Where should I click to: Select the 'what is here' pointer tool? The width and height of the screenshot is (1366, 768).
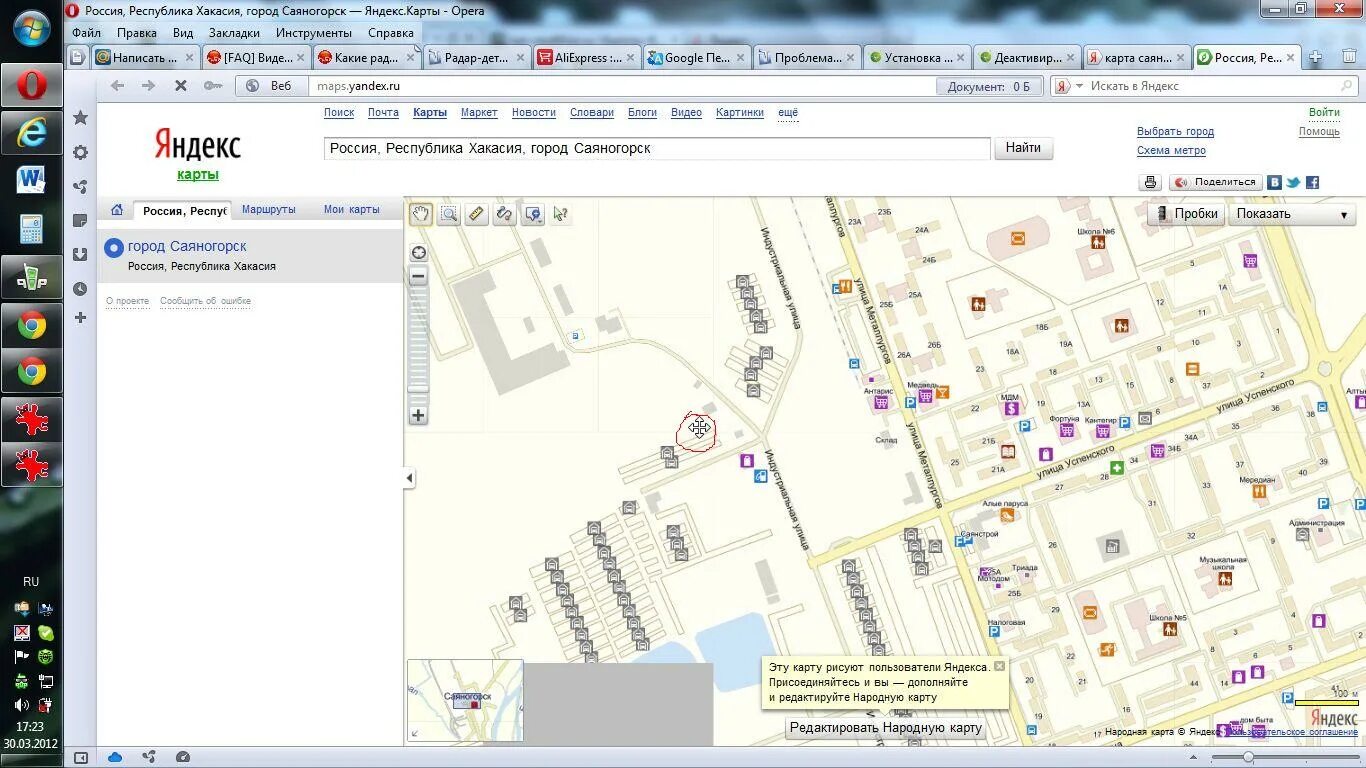click(x=560, y=213)
